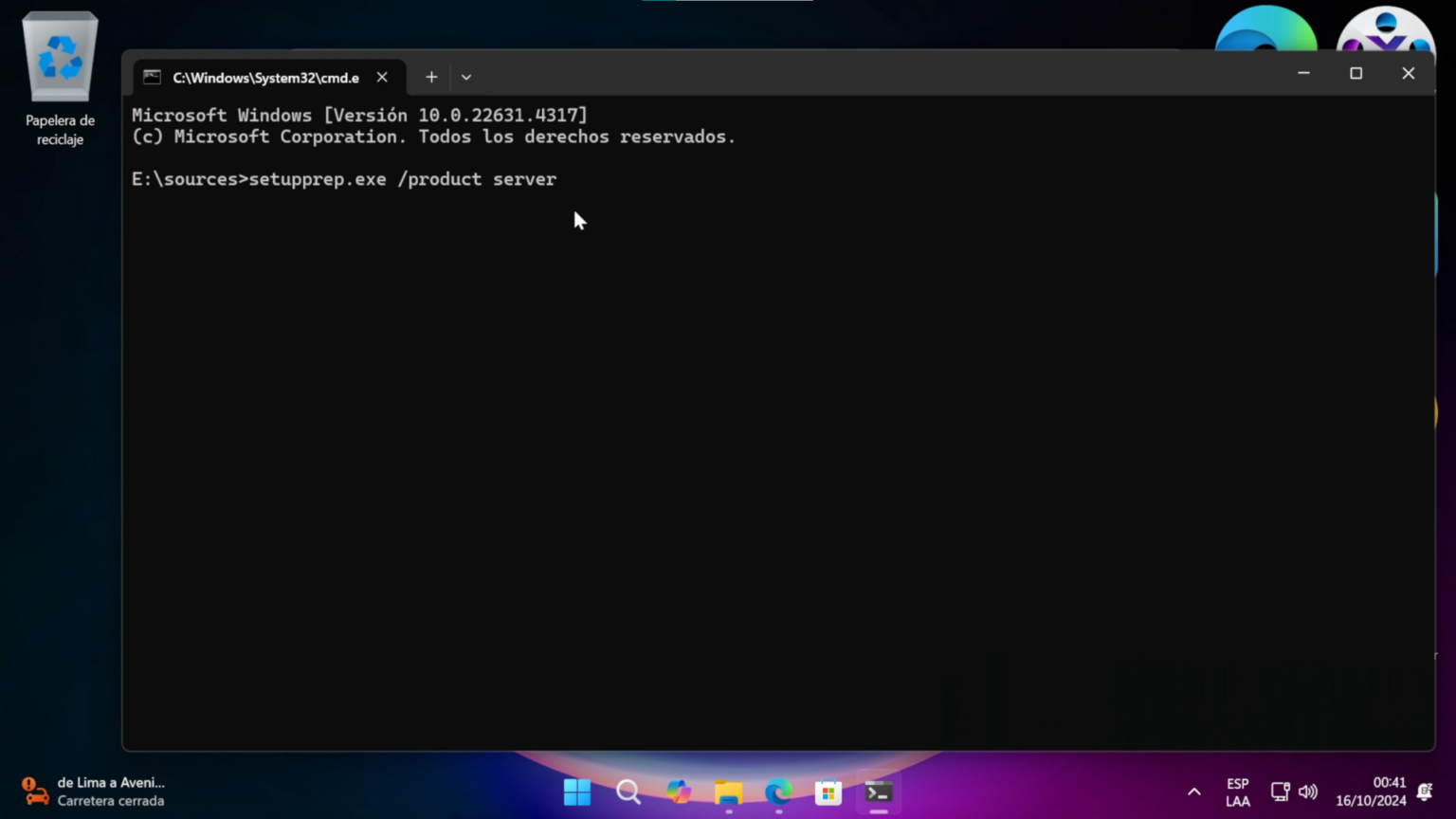The width and height of the screenshot is (1456, 819).
Task: Click inside the terminal command area
Action: pos(664,379)
